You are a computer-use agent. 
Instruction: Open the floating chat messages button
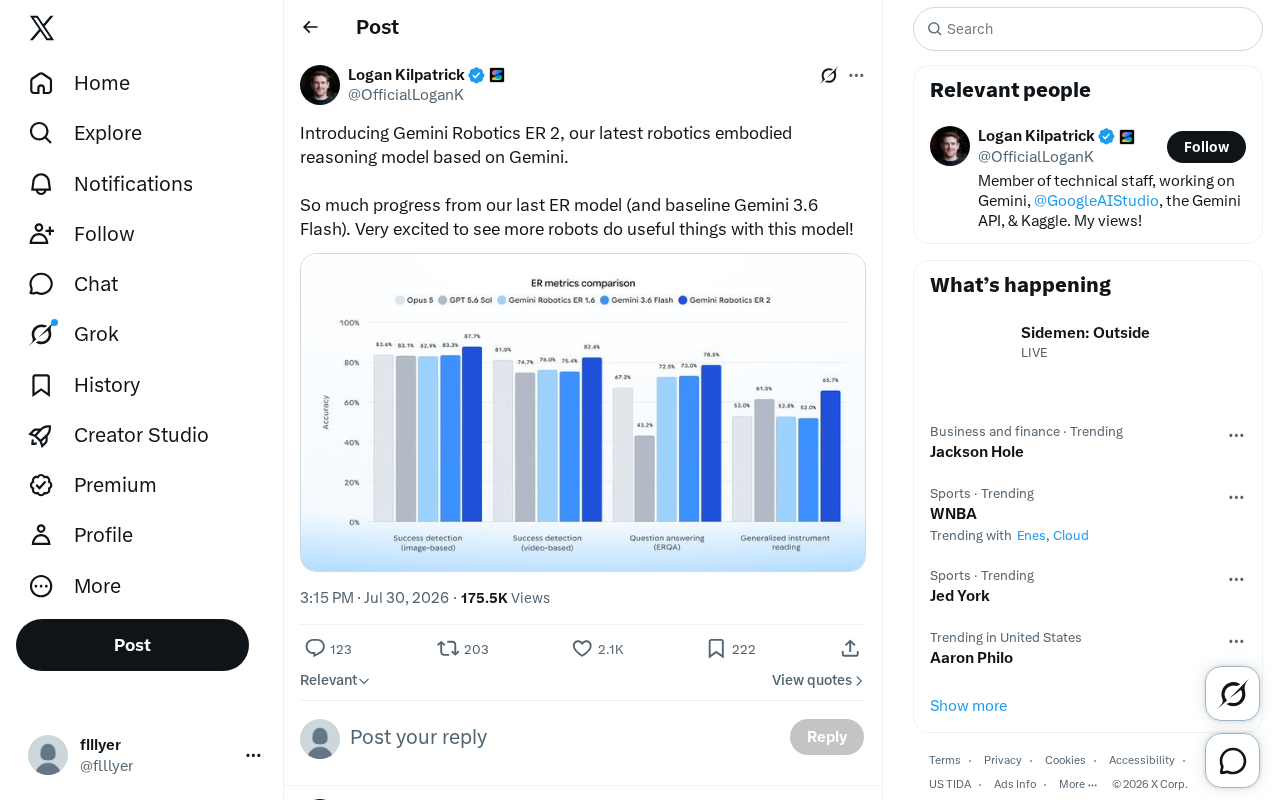(x=1232, y=761)
